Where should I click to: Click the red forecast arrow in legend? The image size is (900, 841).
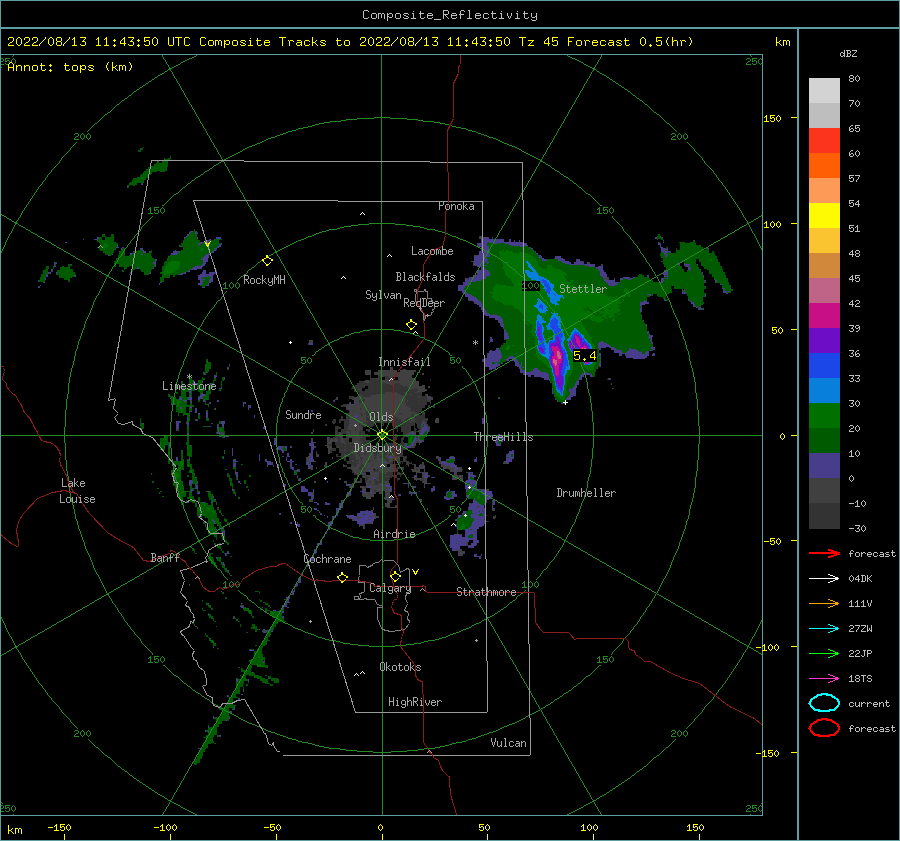click(824, 553)
